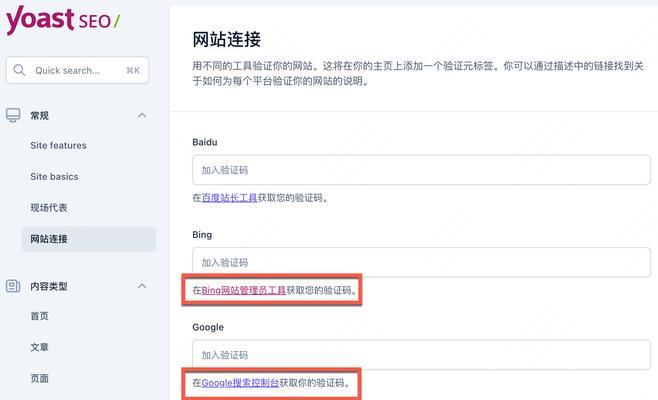Open the 内容类型 menu heading

pyautogui.click(x=49, y=286)
